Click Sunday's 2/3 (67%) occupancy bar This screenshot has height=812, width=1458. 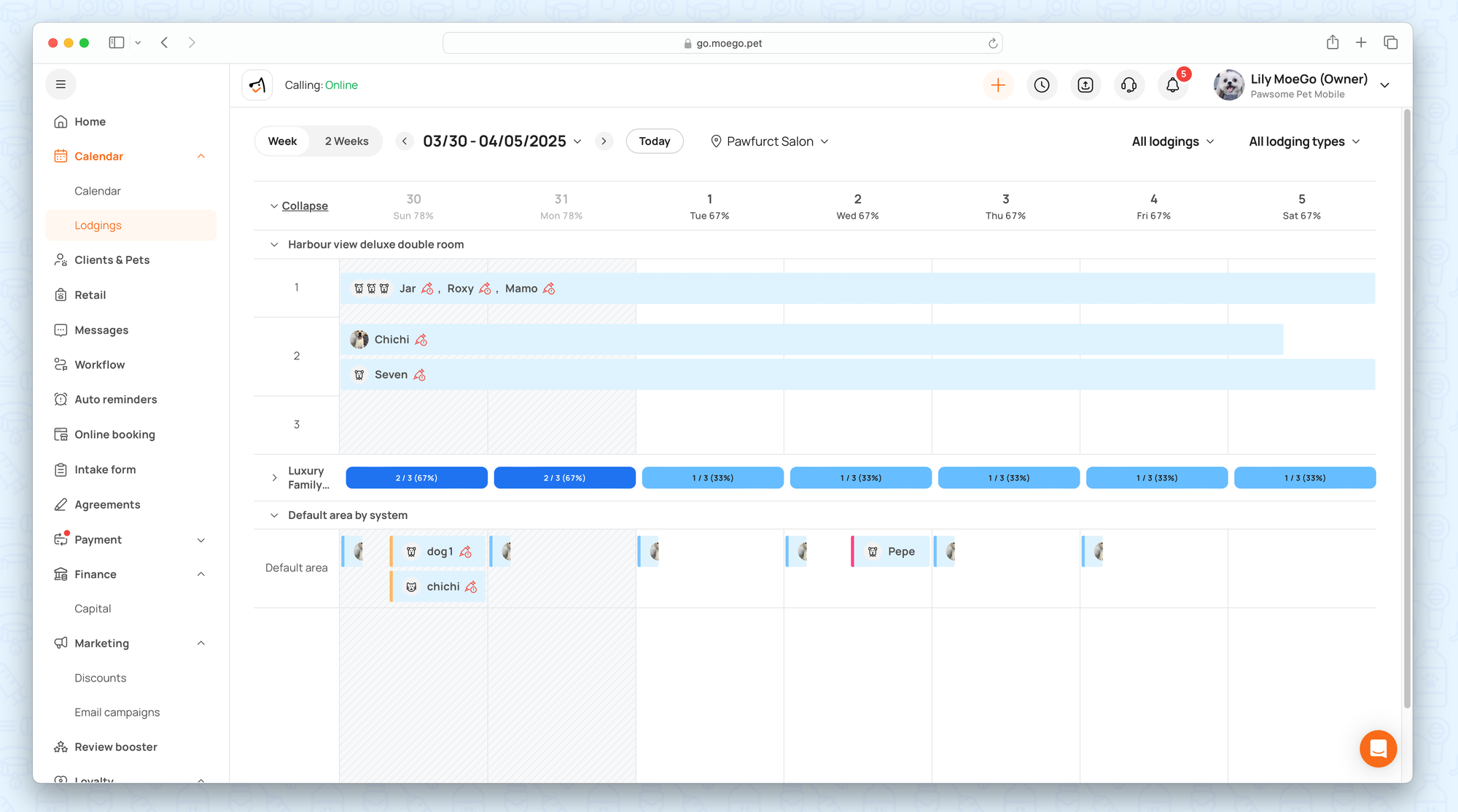click(x=416, y=478)
